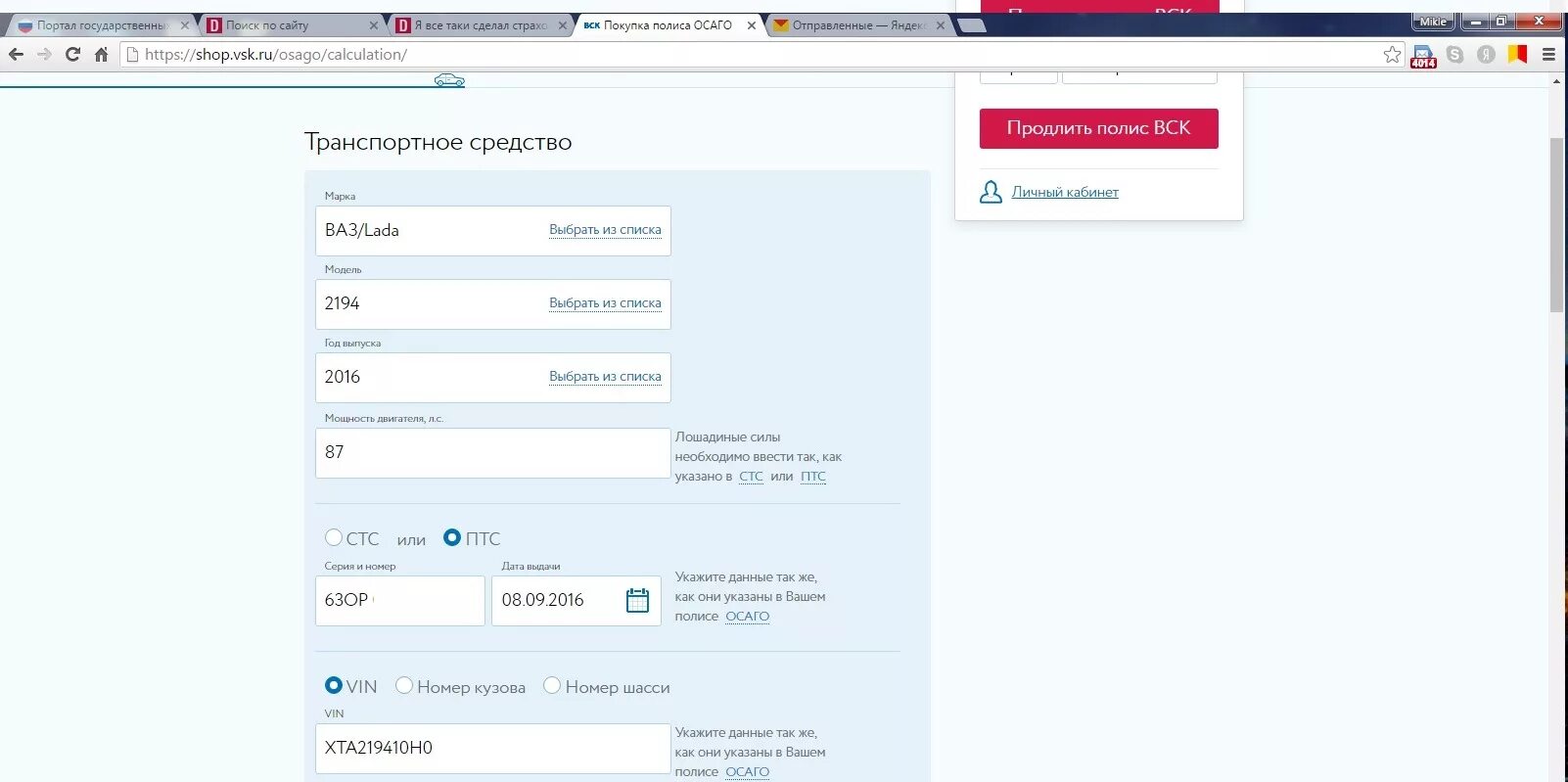
Task: Select the VIN radio button
Action: [334, 685]
